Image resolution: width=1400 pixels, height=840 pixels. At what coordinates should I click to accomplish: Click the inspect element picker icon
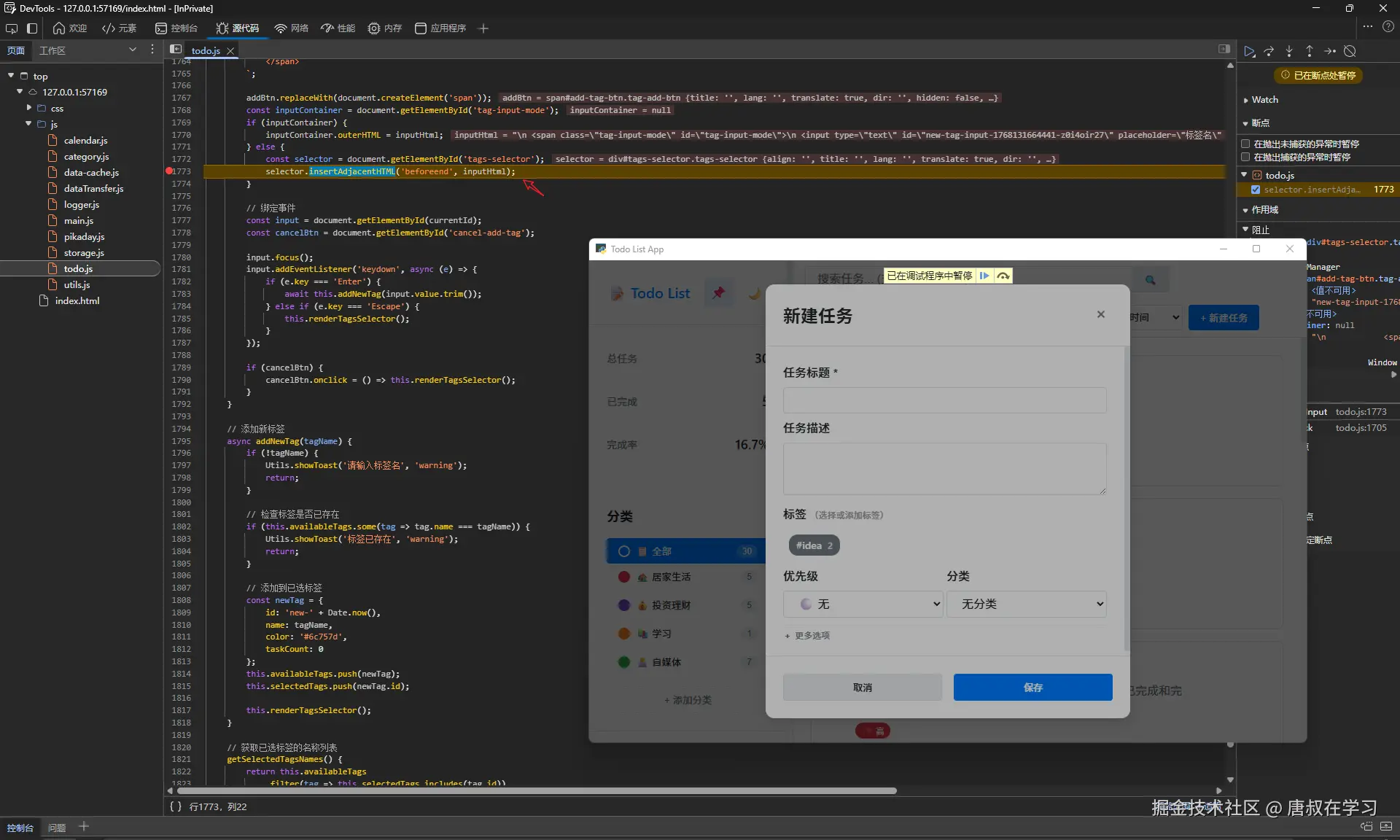(12, 28)
